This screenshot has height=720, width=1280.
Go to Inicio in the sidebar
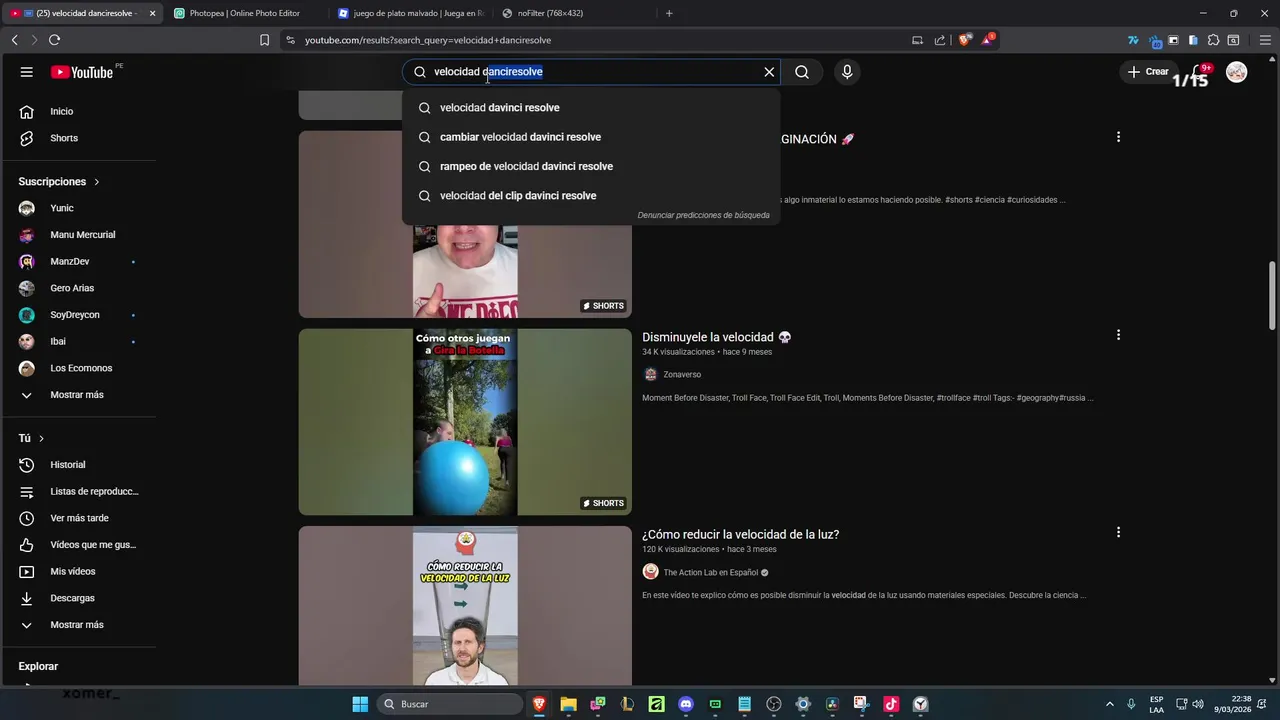pos(80,111)
